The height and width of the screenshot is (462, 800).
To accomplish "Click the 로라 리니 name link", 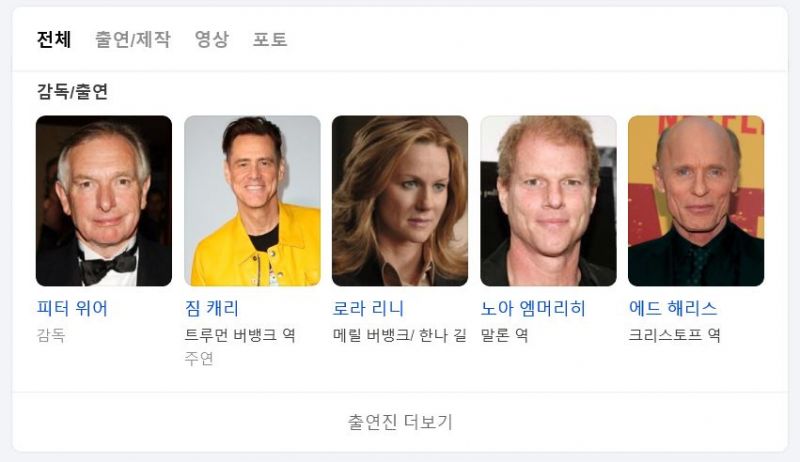I will [368, 309].
